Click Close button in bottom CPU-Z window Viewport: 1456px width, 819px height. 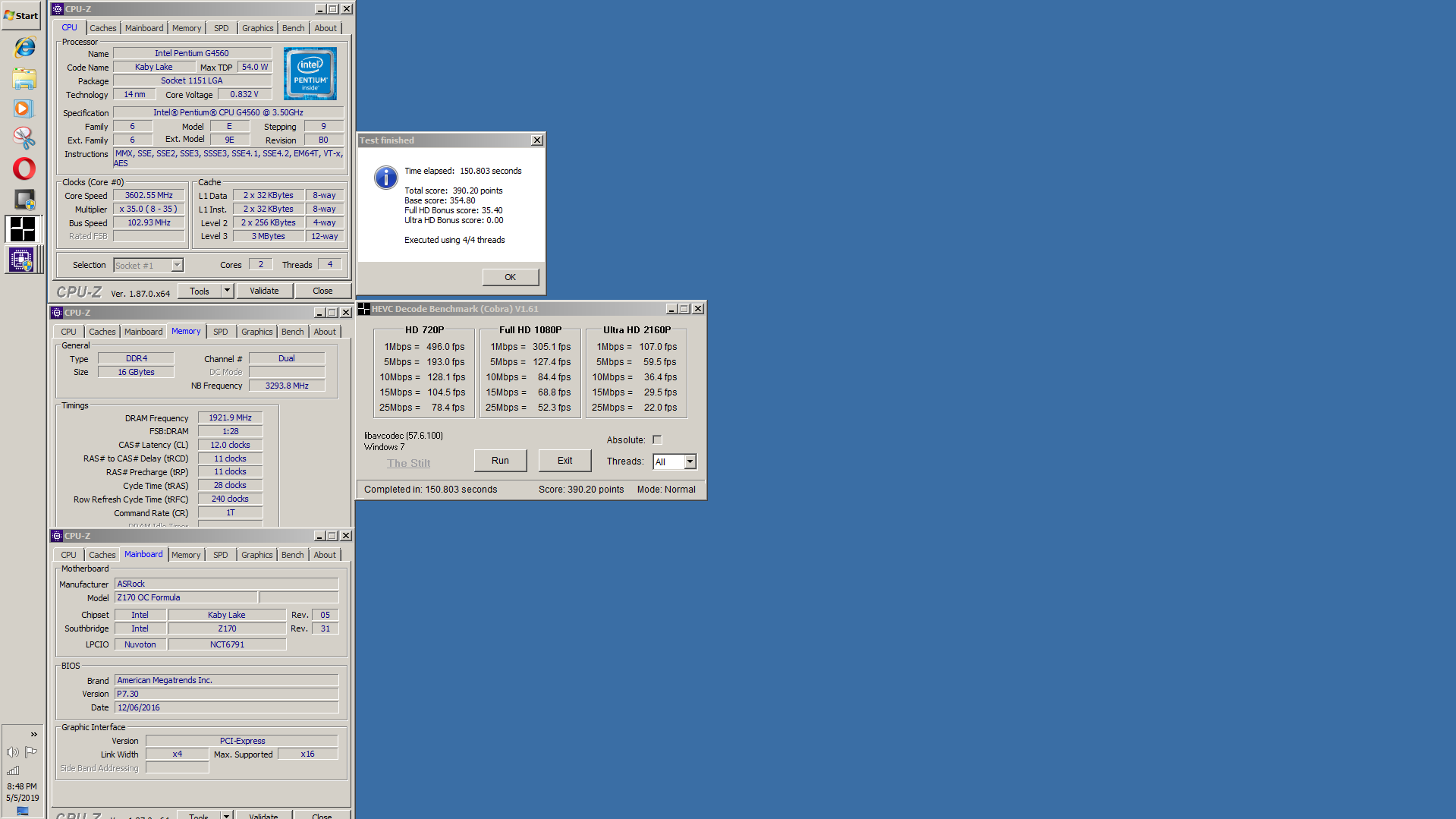[x=322, y=815]
